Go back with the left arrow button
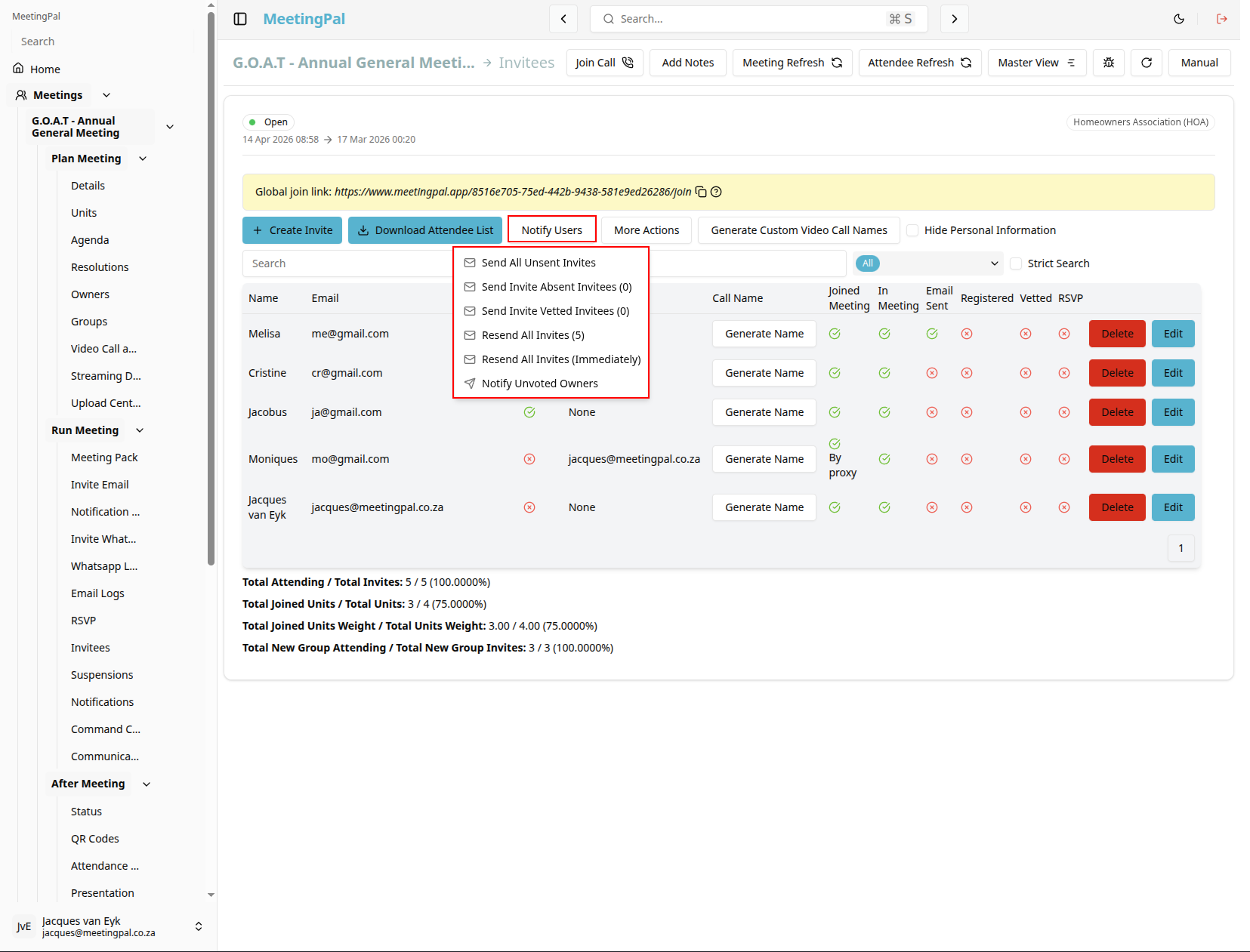 (563, 19)
